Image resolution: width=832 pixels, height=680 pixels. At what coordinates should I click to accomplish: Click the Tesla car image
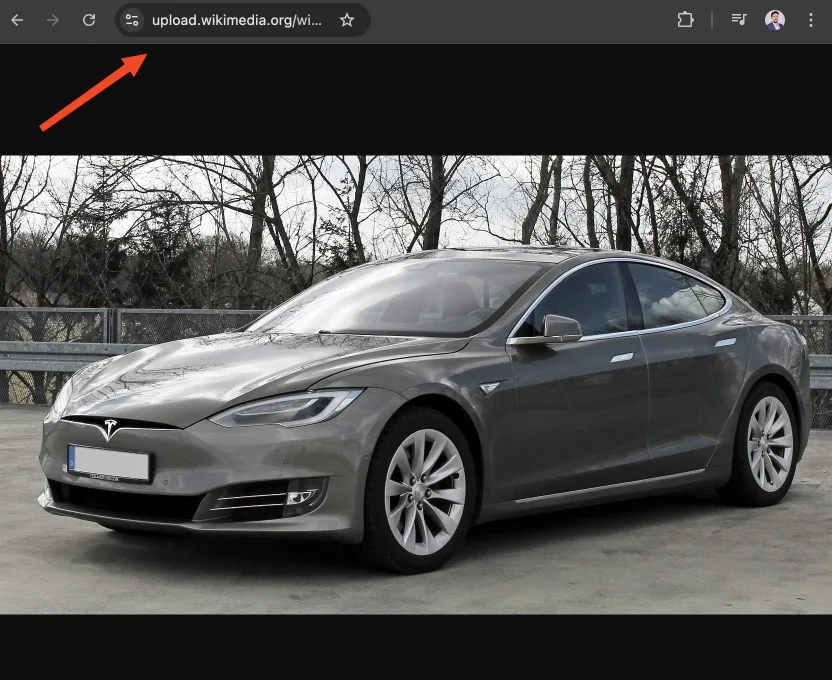(x=416, y=385)
